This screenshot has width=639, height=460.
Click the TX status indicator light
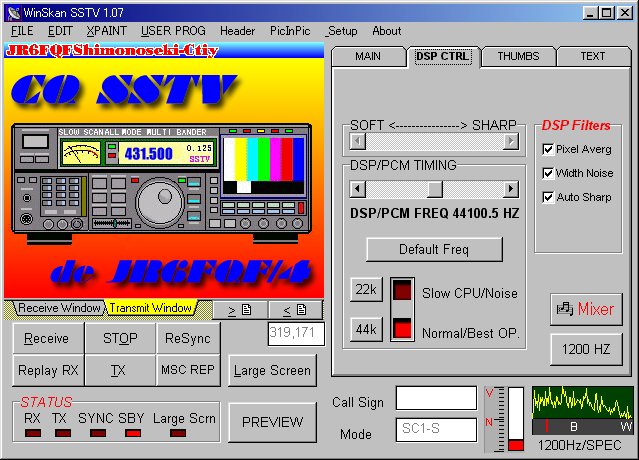click(x=63, y=433)
